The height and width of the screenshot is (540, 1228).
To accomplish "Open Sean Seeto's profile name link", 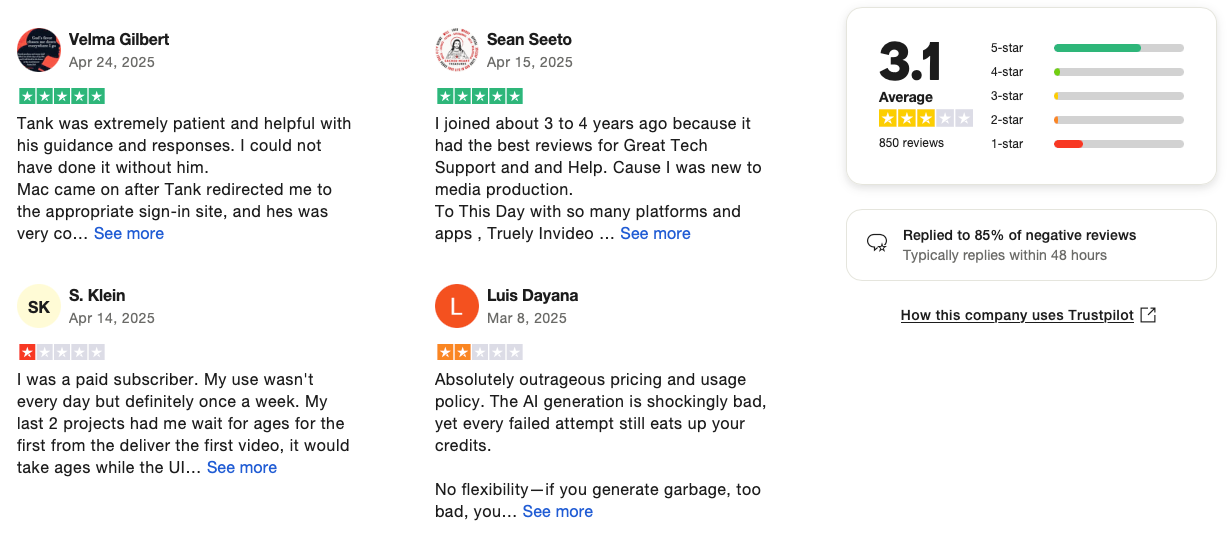I will (529, 40).
